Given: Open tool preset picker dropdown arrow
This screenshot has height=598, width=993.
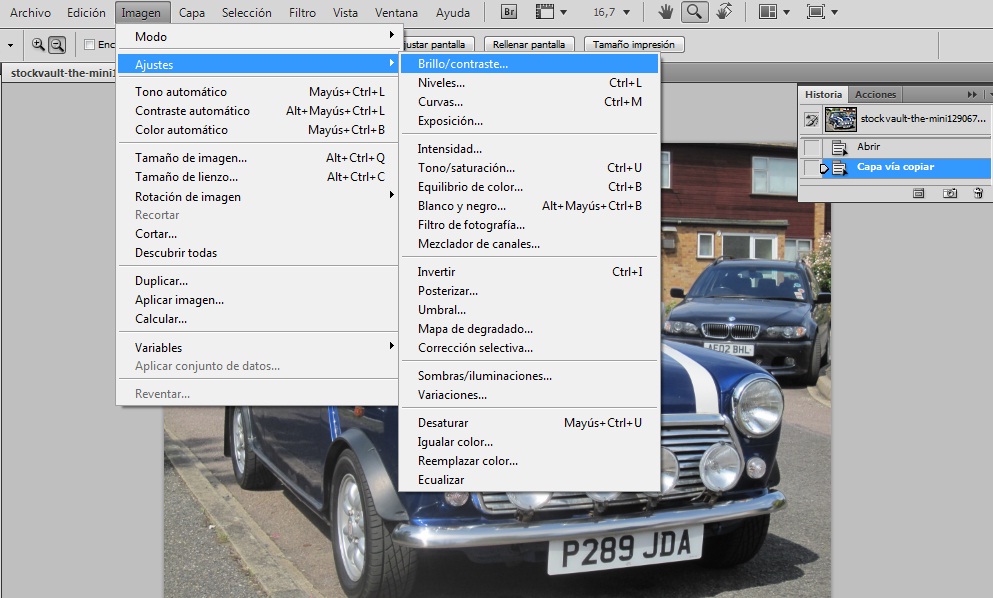Looking at the screenshot, I should point(10,45).
